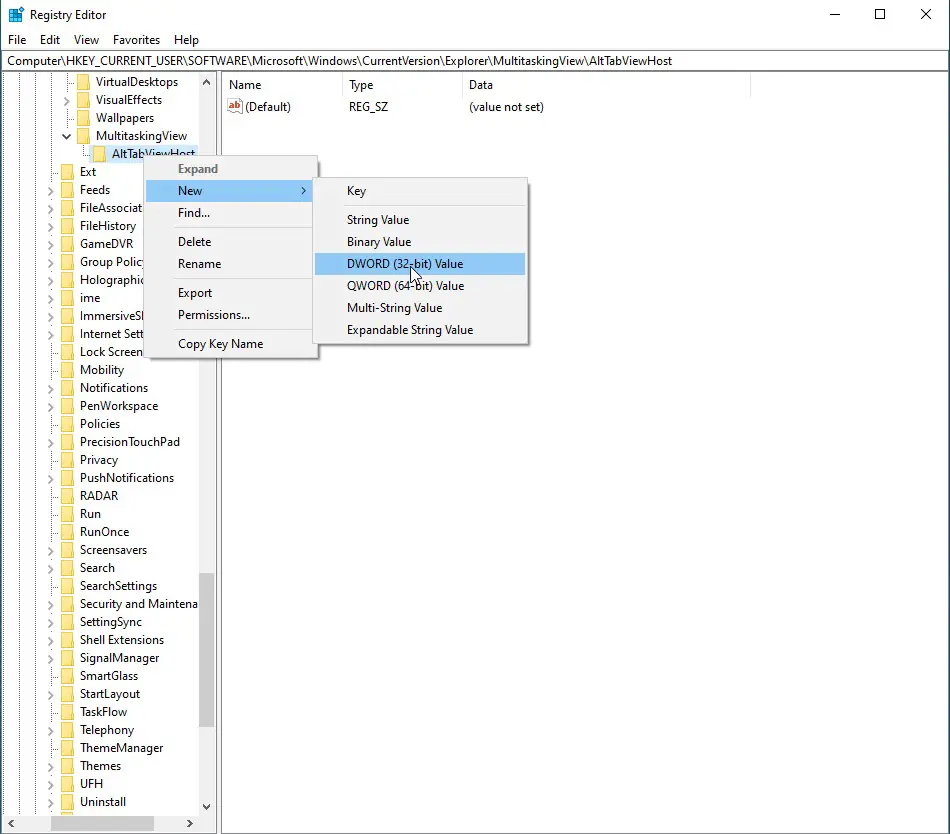Viewport: 950px width, 834px height.
Task: Click the Search folder icon
Action: pos(67,568)
